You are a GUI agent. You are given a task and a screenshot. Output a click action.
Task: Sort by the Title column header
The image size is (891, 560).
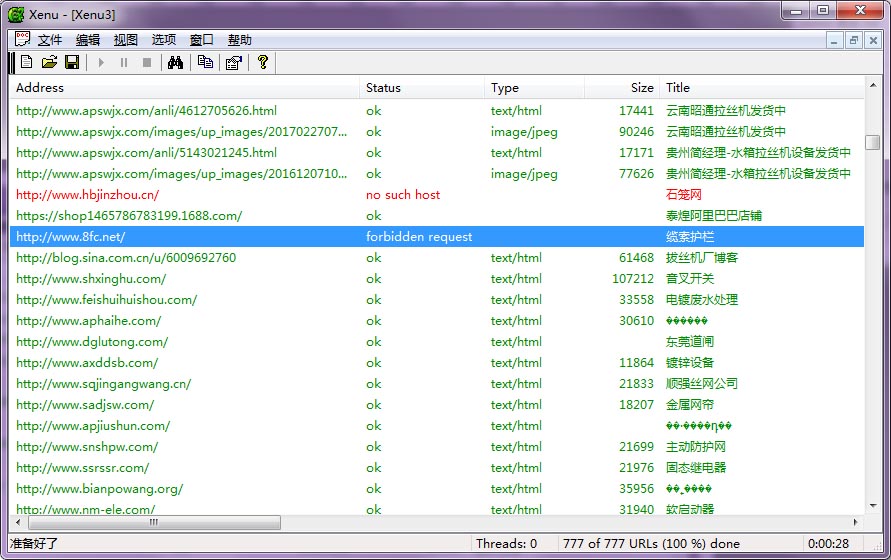761,88
